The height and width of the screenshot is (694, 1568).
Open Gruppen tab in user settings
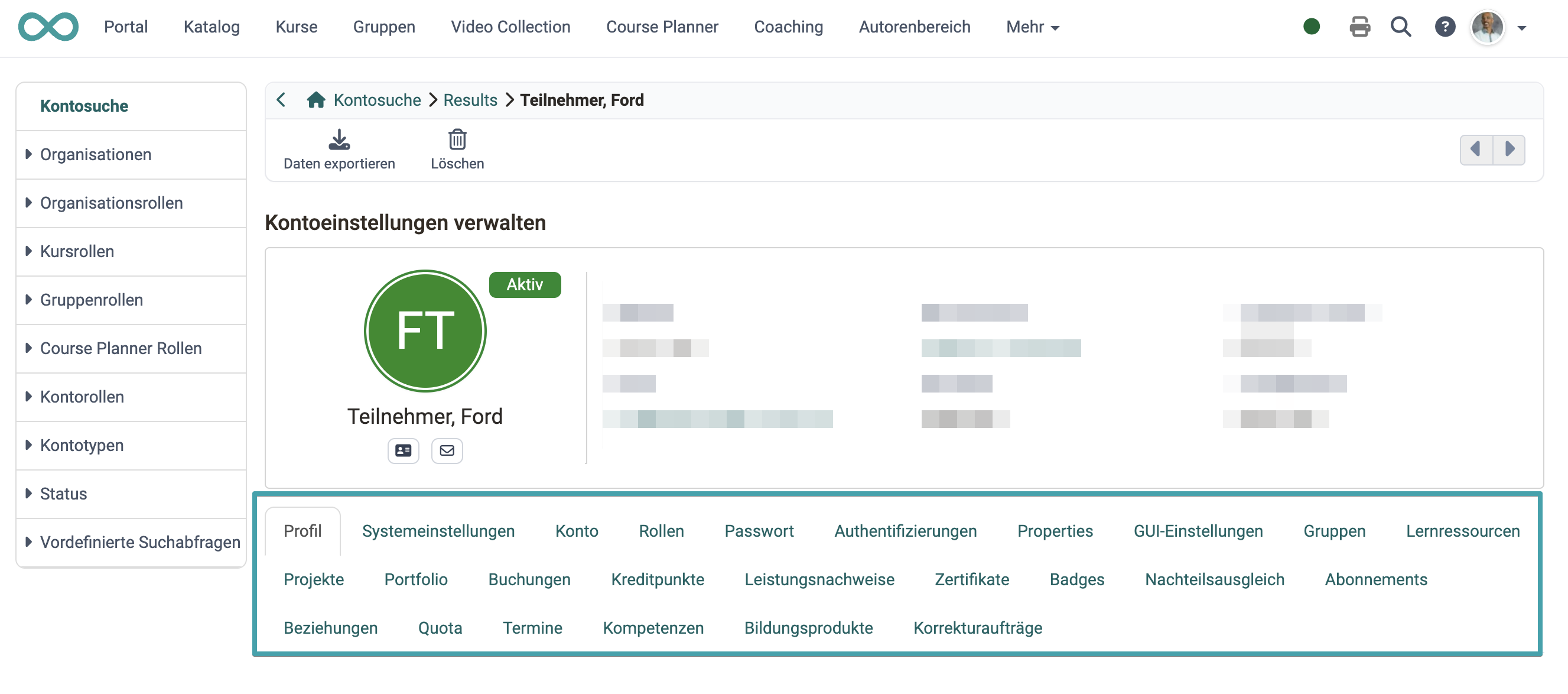tap(1334, 531)
